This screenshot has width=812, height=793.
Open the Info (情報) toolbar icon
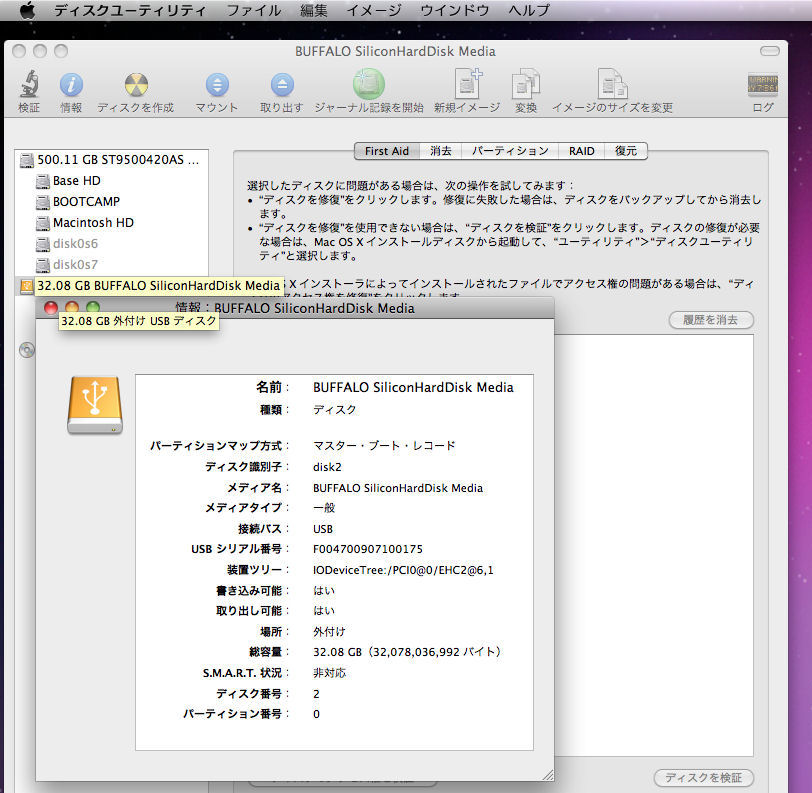[x=71, y=84]
